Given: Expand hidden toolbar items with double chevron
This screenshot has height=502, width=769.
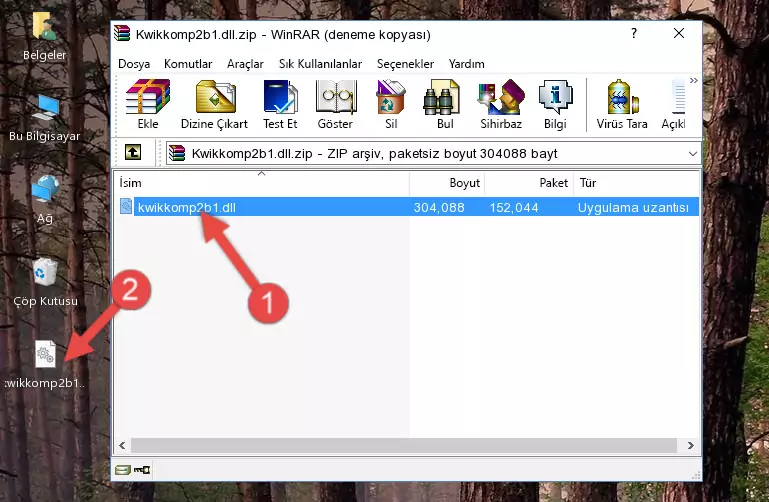Looking at the screenshot, I should 693,81.
